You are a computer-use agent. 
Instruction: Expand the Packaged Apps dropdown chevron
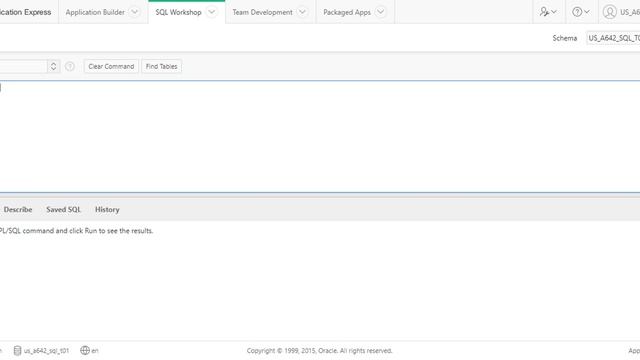coord(380,12)
